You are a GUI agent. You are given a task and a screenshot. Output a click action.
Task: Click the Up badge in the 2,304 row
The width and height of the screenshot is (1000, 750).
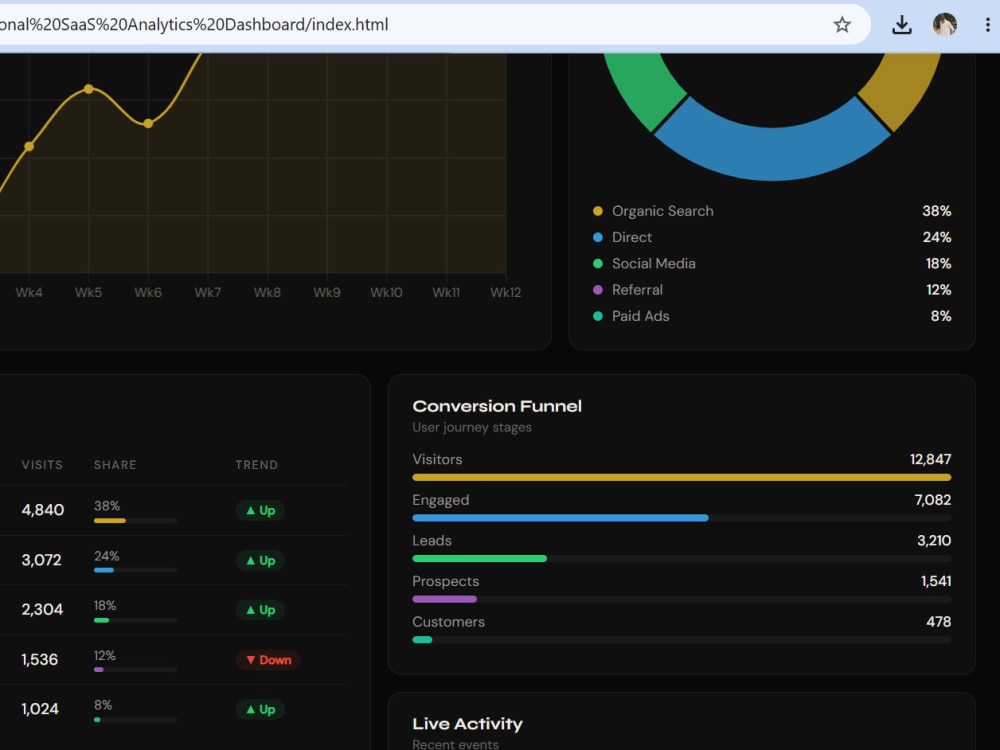pos(260,610)
